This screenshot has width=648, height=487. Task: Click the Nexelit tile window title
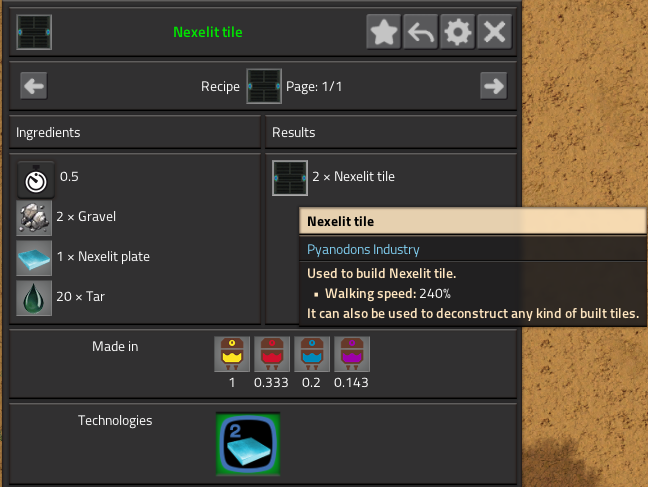[x=208, y=32]
